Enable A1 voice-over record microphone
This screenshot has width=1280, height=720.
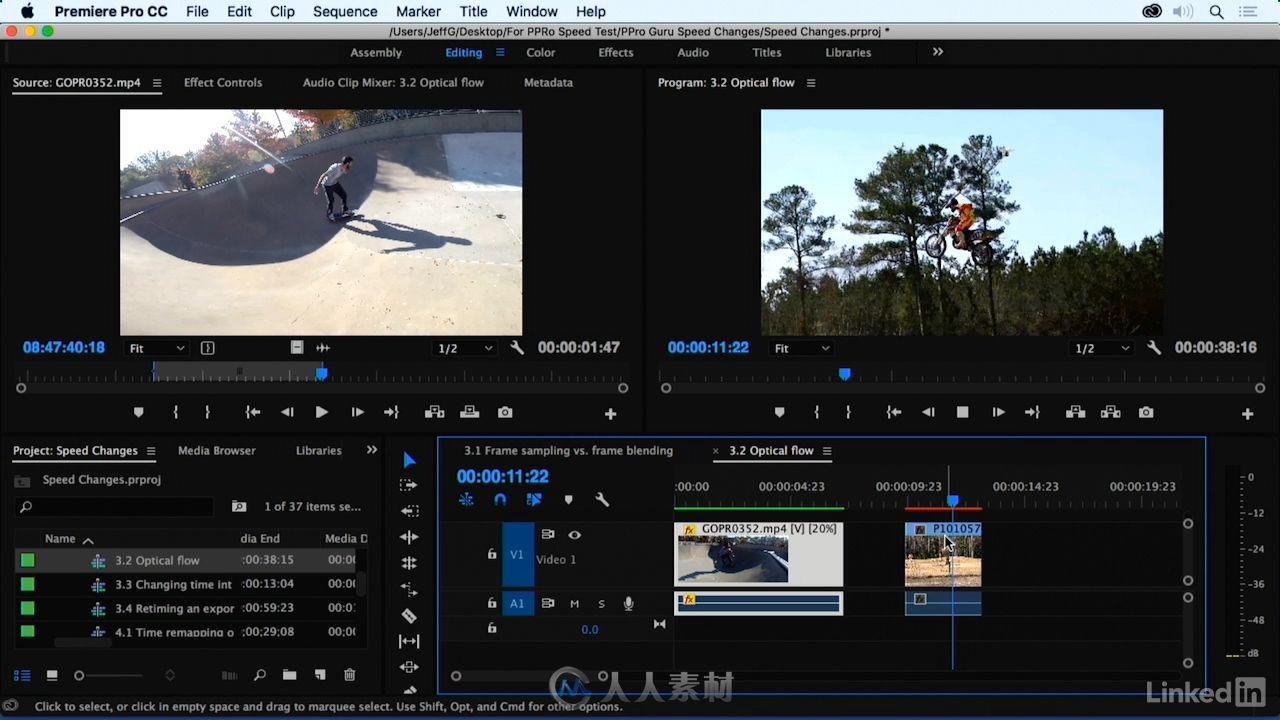629,603
